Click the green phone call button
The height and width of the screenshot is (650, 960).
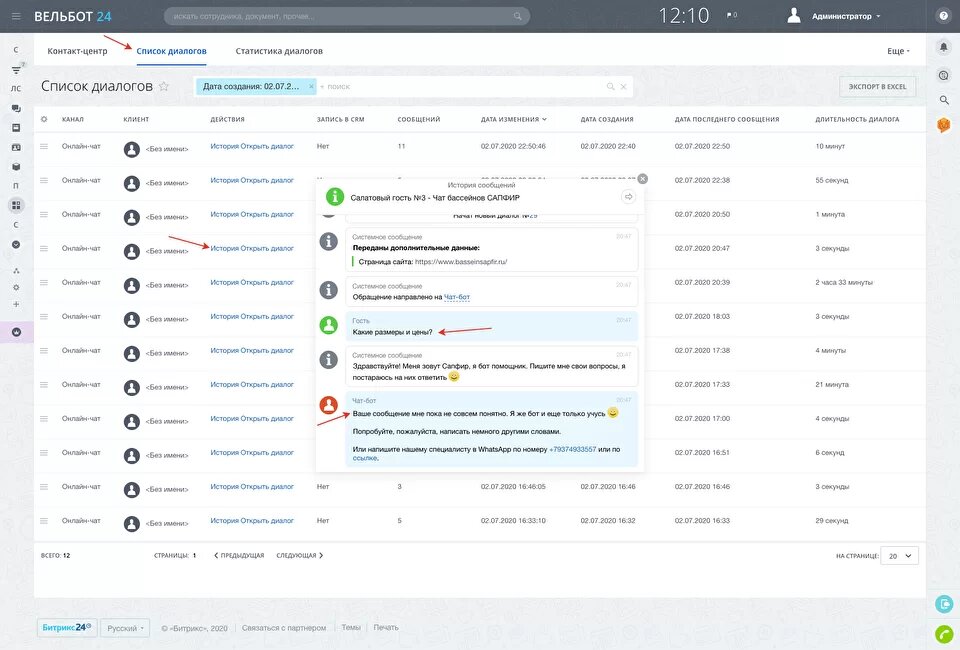944,635
